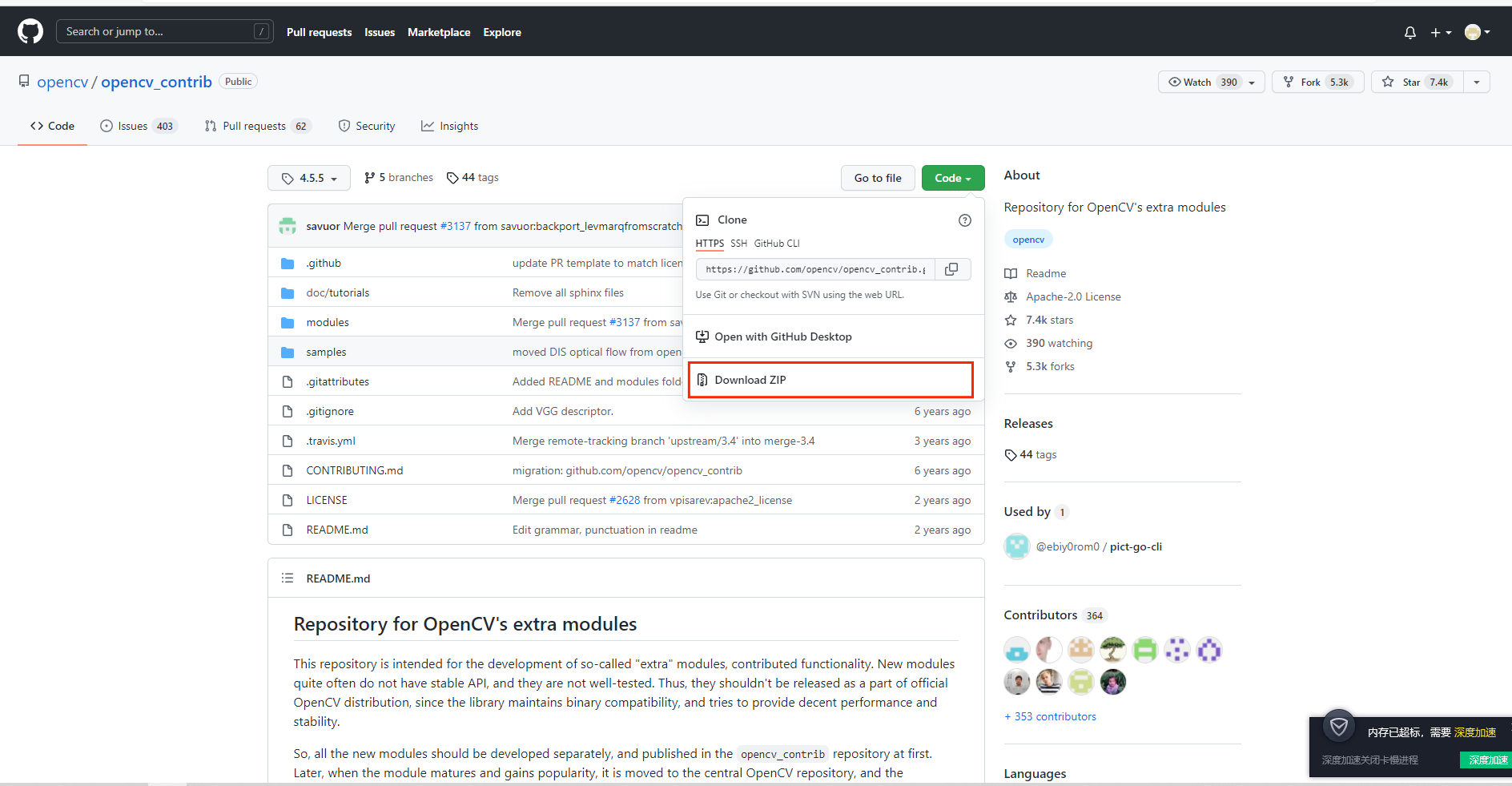
Task: Open README table of contents list icon
Action: click(288, 578)
